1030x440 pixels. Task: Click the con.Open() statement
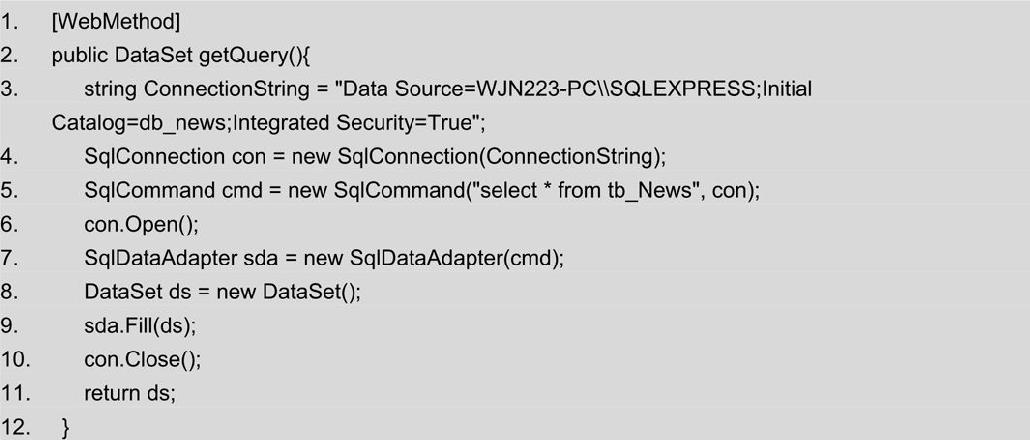[x=141, y=225]
